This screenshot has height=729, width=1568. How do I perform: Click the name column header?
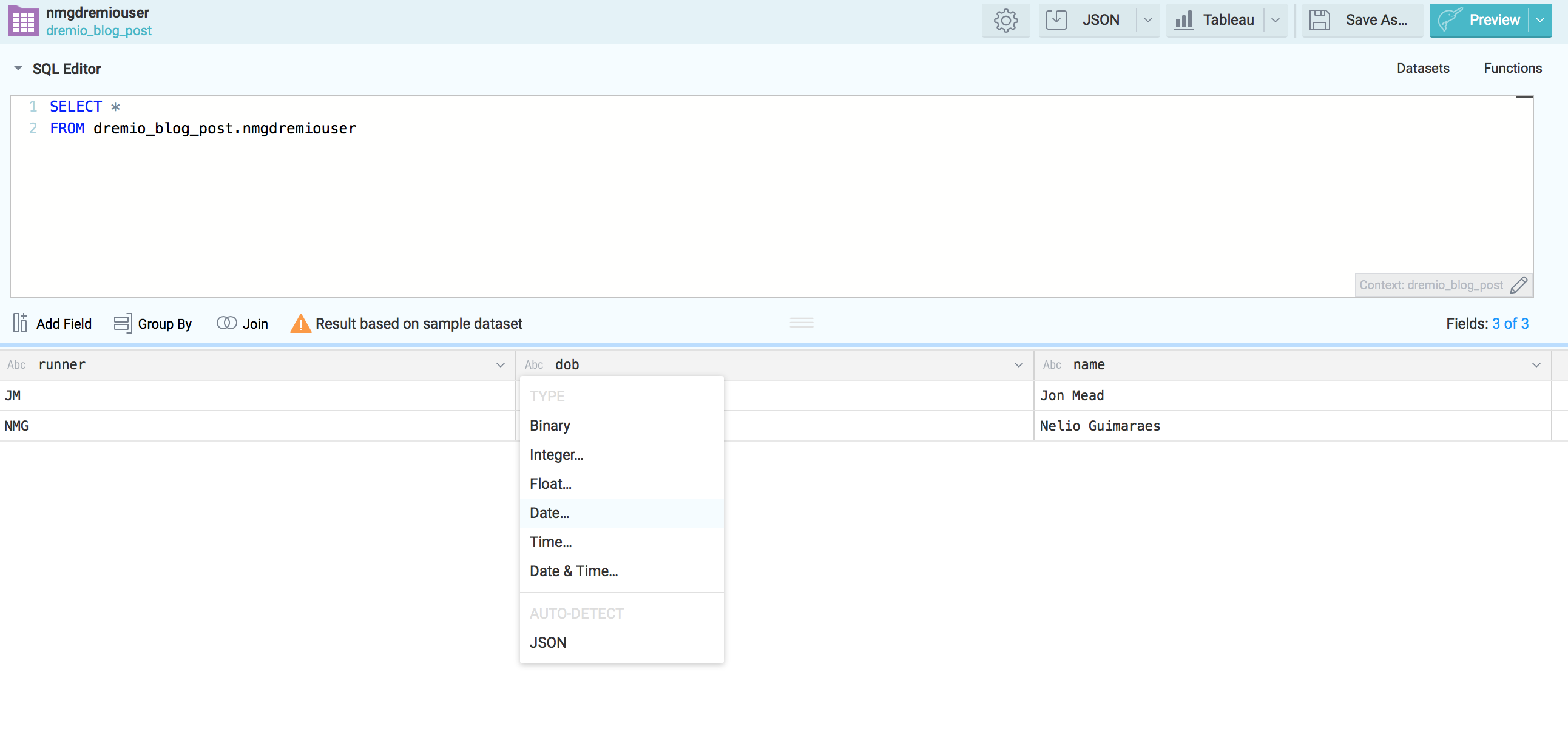1293,364
